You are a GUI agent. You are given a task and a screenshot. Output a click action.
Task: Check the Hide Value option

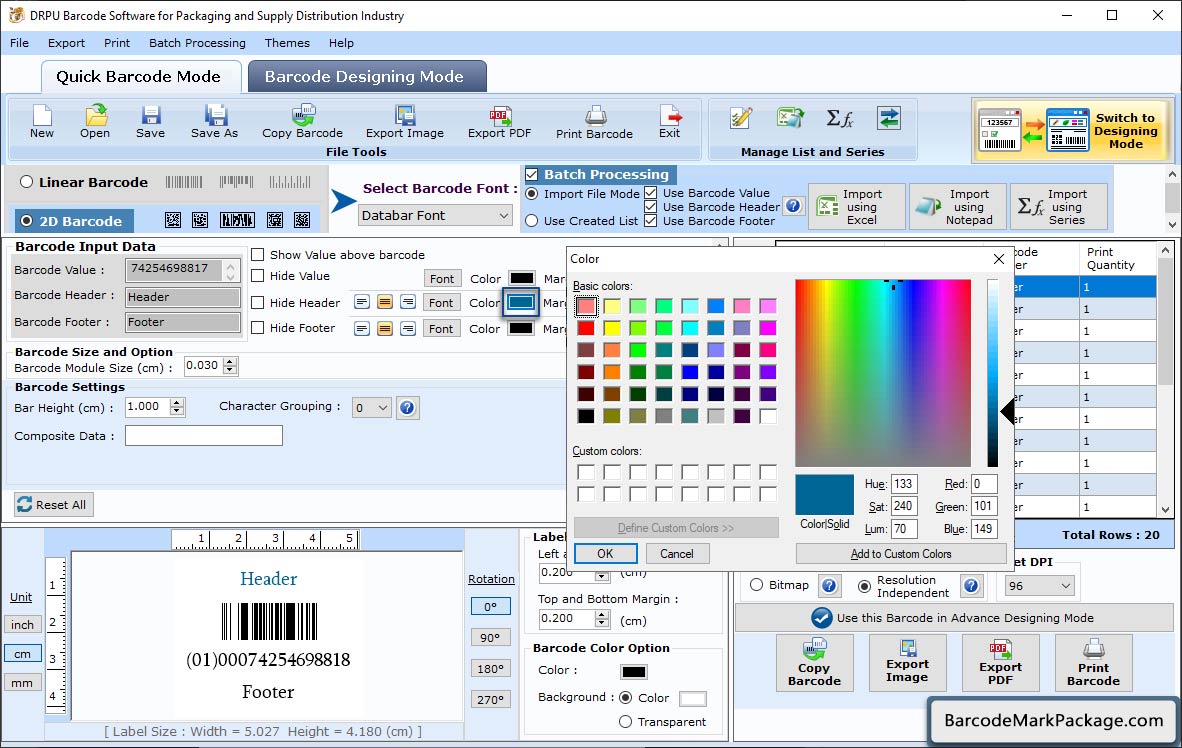pyautogui.click(x=258, y=276)
